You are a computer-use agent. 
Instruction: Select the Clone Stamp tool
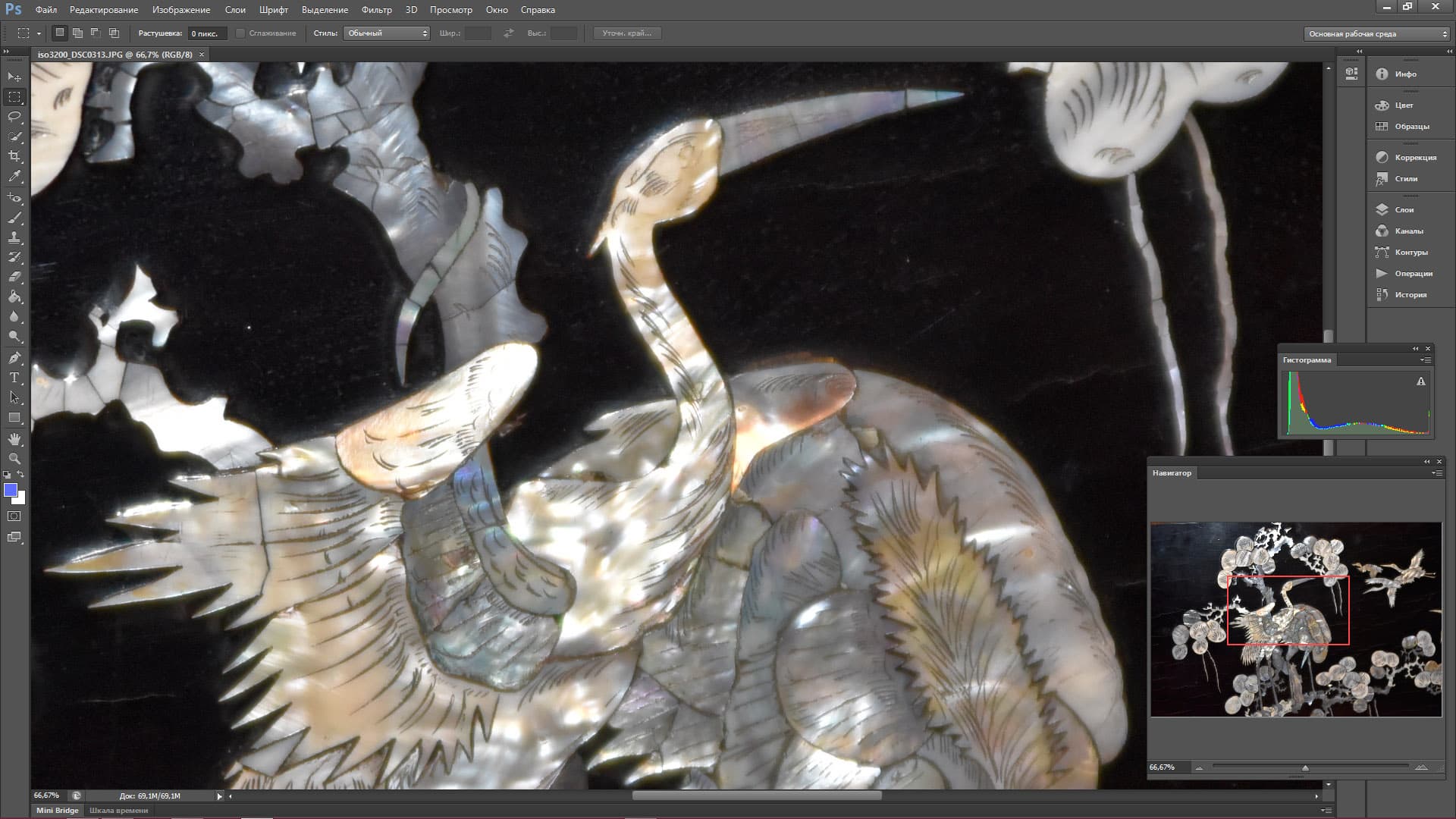pos(14,237)
